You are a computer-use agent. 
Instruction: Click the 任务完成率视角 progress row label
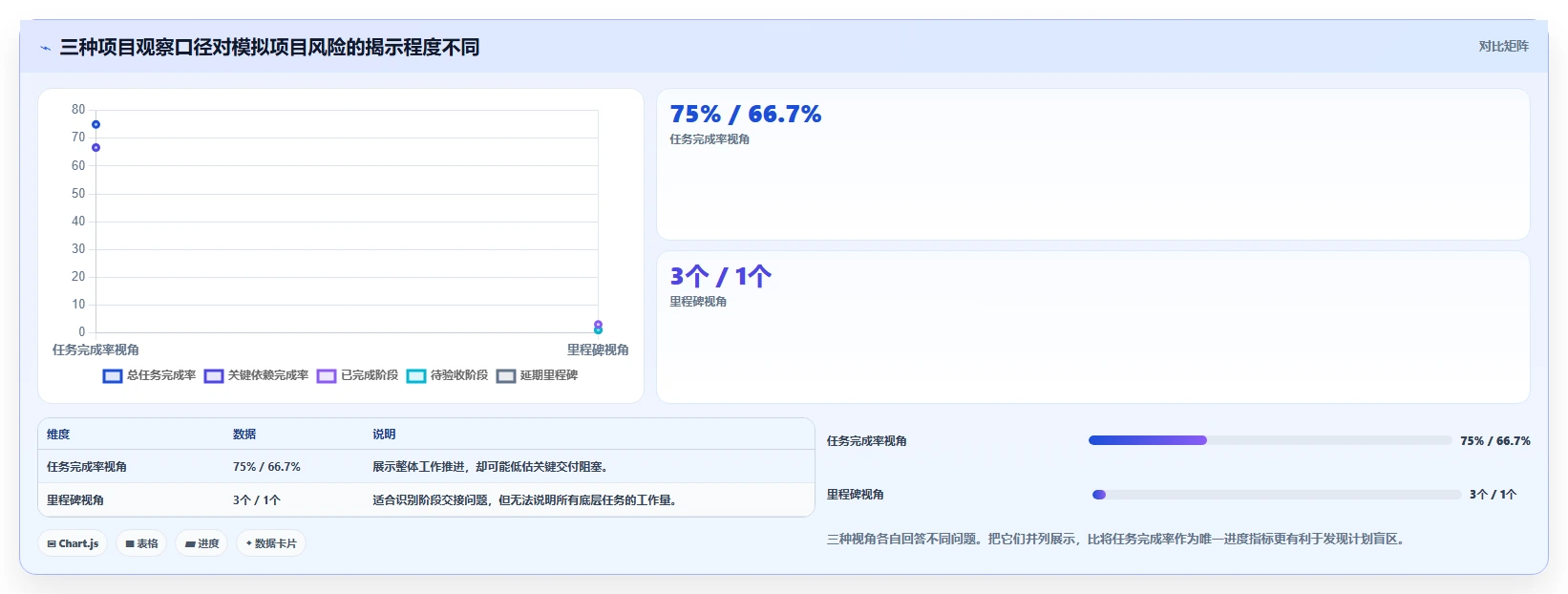867,440
